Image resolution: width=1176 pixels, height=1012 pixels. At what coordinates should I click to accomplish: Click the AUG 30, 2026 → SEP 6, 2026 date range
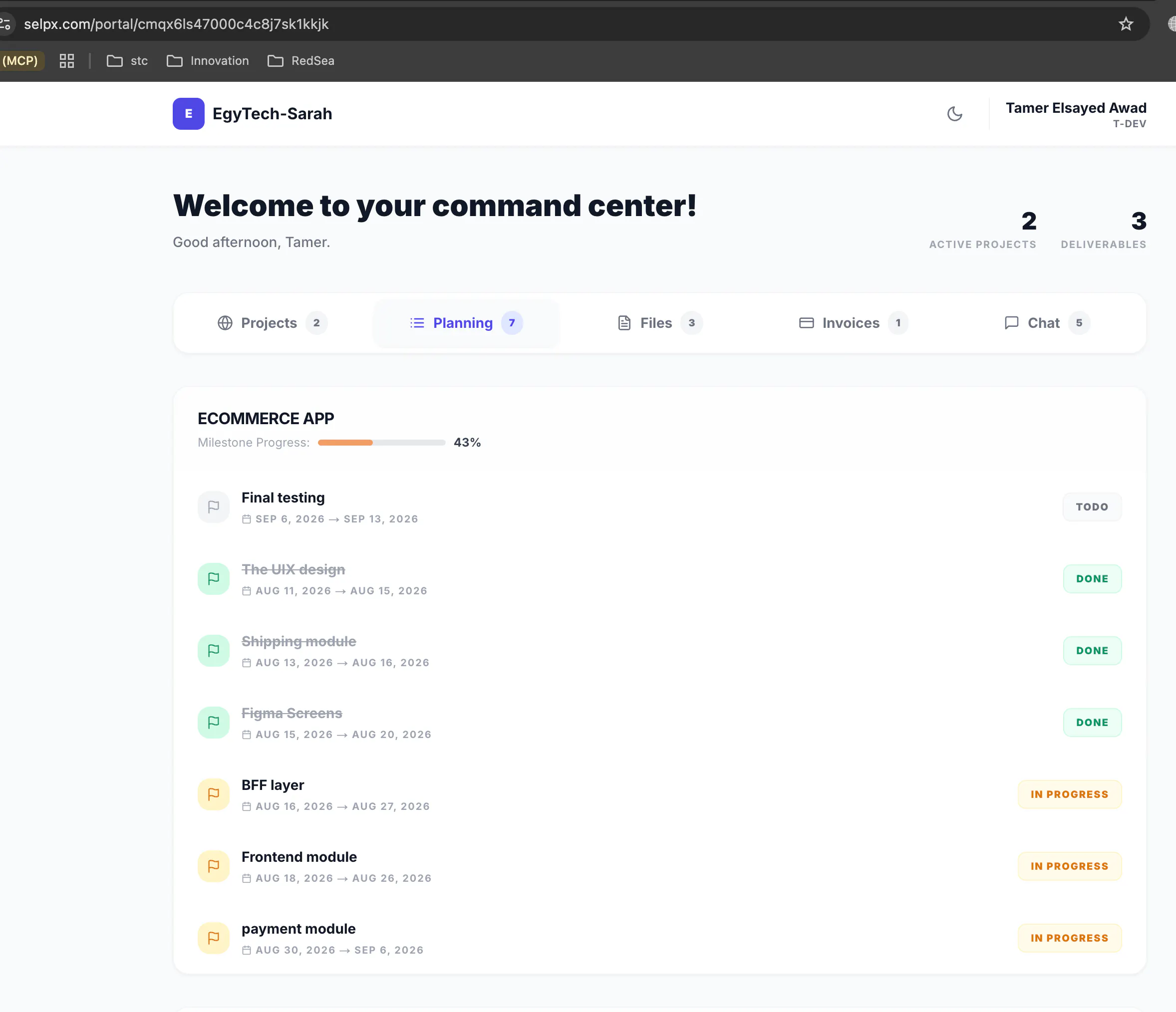[x=339, y=950]
